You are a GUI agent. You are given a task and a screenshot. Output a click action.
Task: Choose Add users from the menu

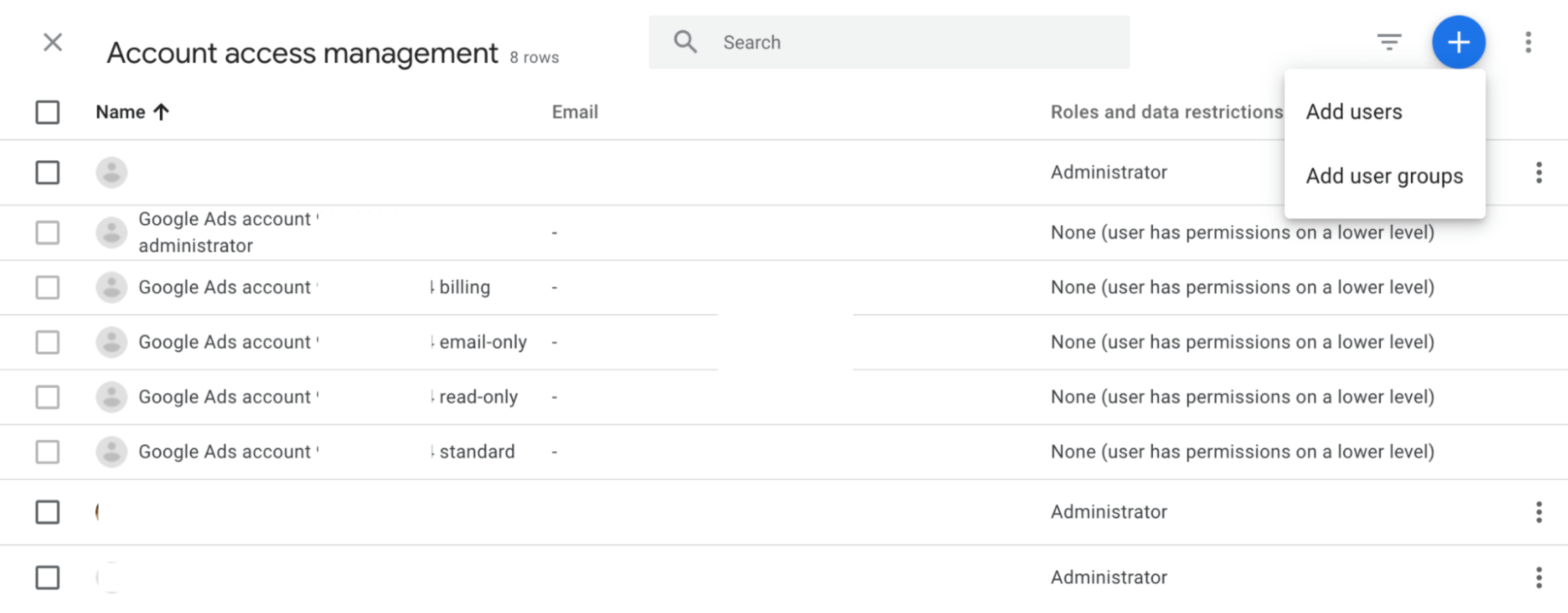tap(1354, 112)
